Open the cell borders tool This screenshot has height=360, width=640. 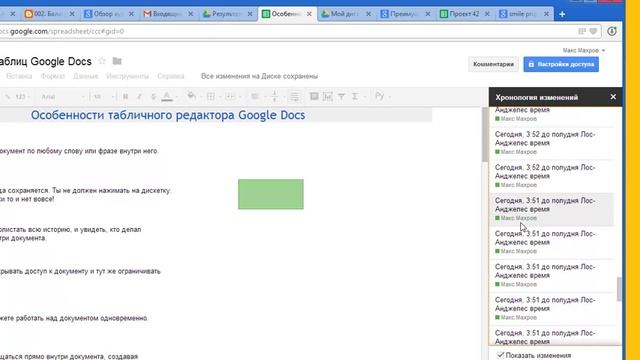click(211, 97)
